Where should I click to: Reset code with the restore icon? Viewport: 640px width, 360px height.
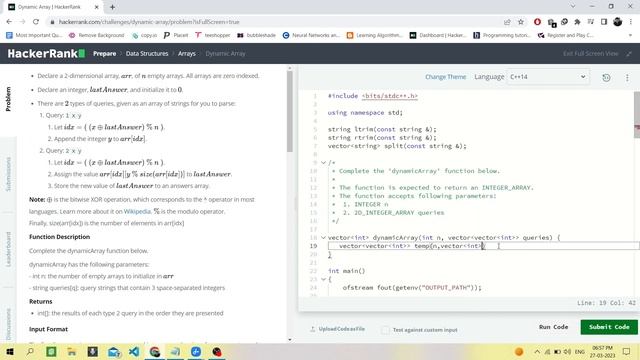[x=606, y=78]
